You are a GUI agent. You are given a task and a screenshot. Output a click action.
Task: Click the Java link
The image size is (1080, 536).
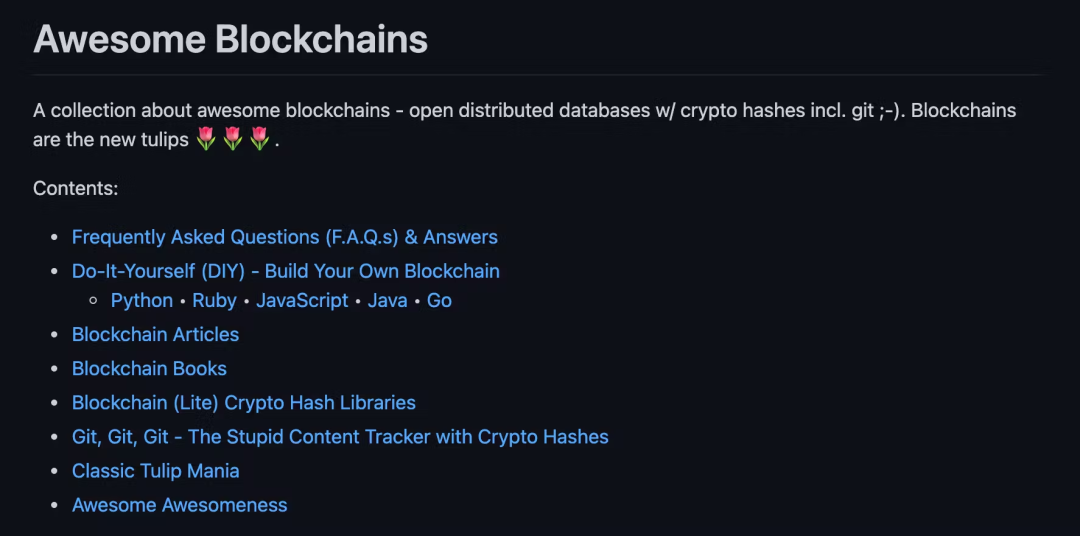[x=387, y=300]
